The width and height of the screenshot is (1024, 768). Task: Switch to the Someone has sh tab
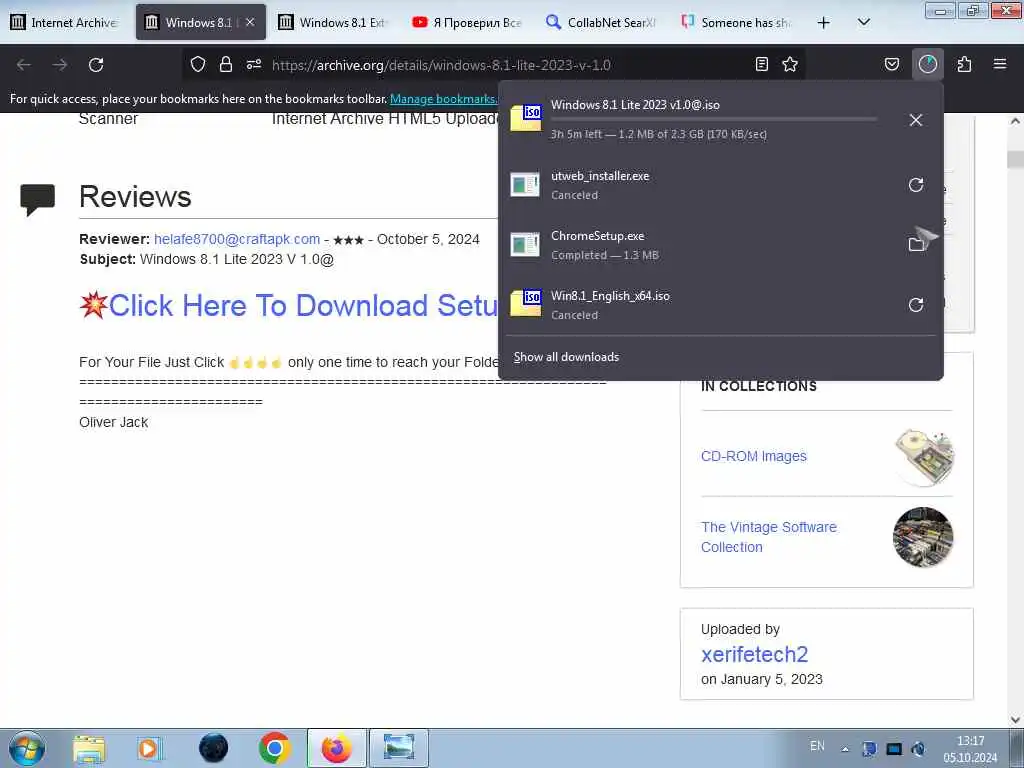click(x=735, y=22)
